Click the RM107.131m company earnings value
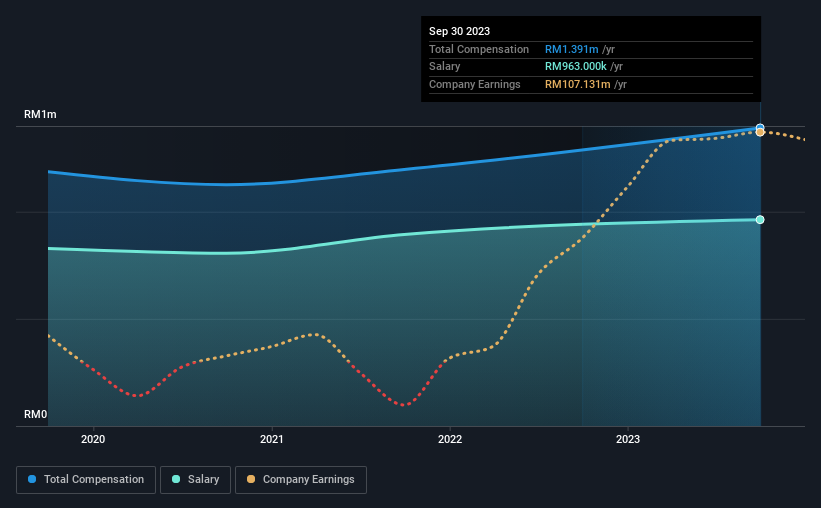 pos(578,84)
